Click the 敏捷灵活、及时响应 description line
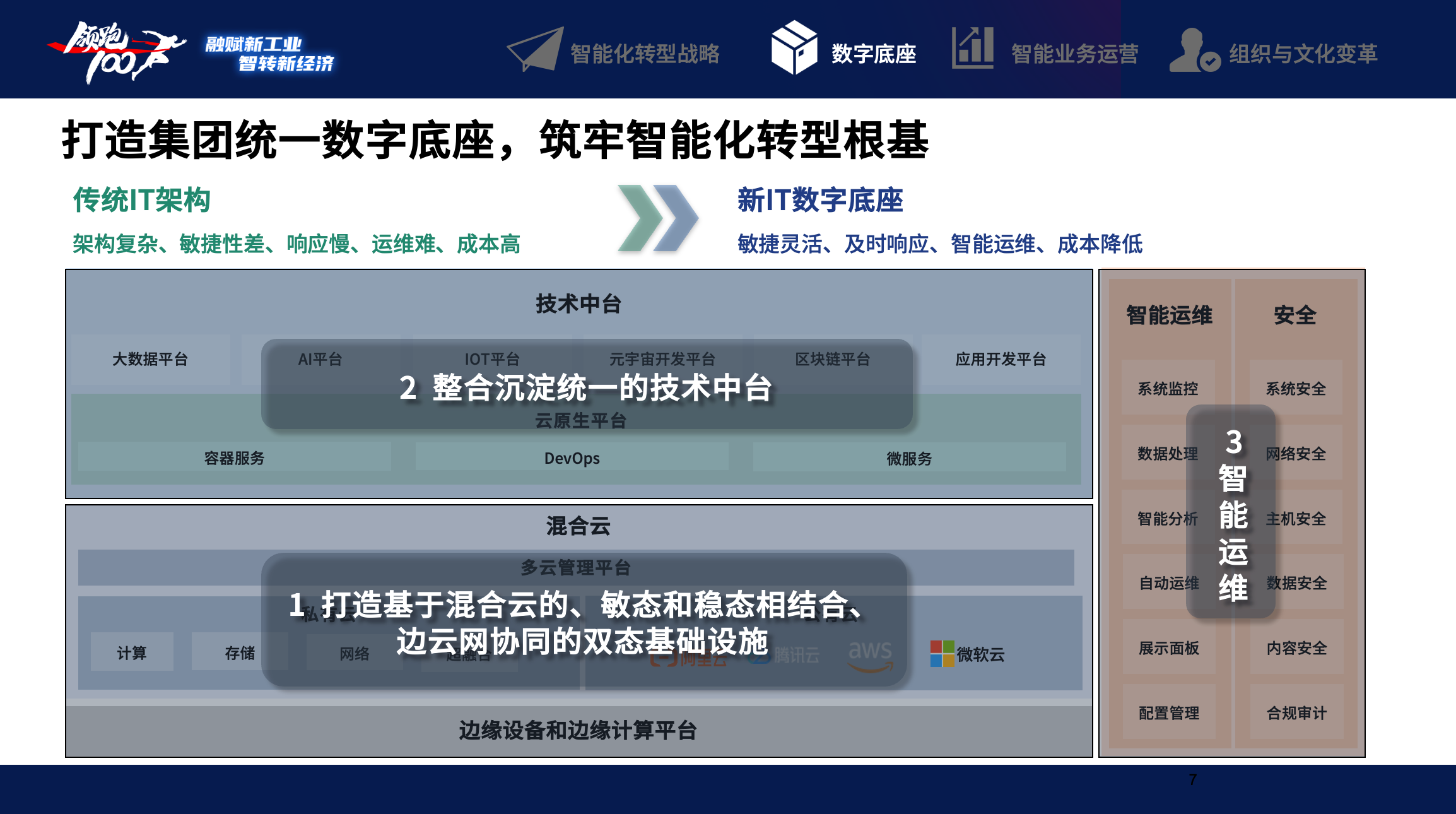The width and height of the screenshot is (1456, 814). pos(940,244)
